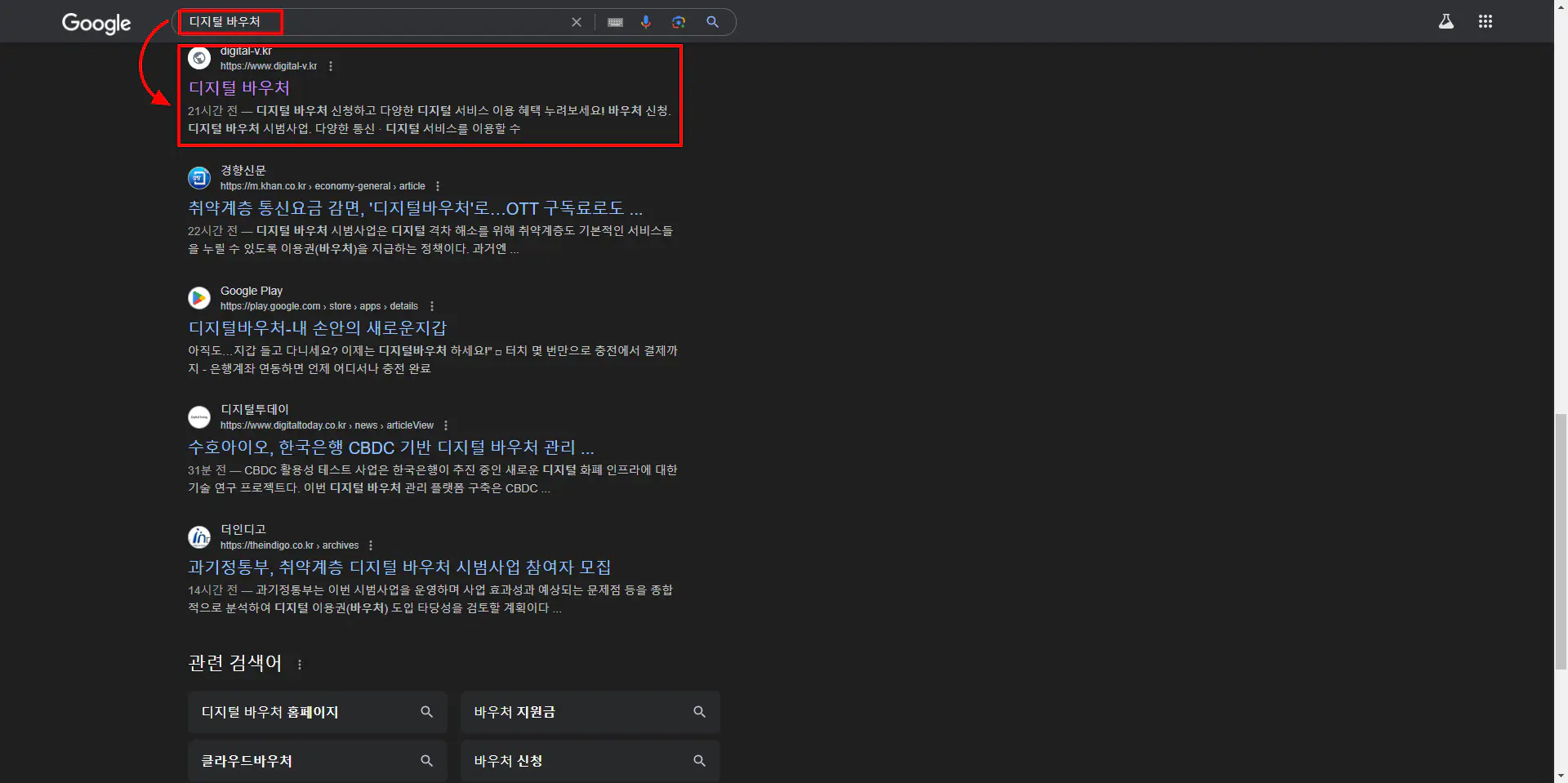Click the magnifier search button

click(712, 22)
